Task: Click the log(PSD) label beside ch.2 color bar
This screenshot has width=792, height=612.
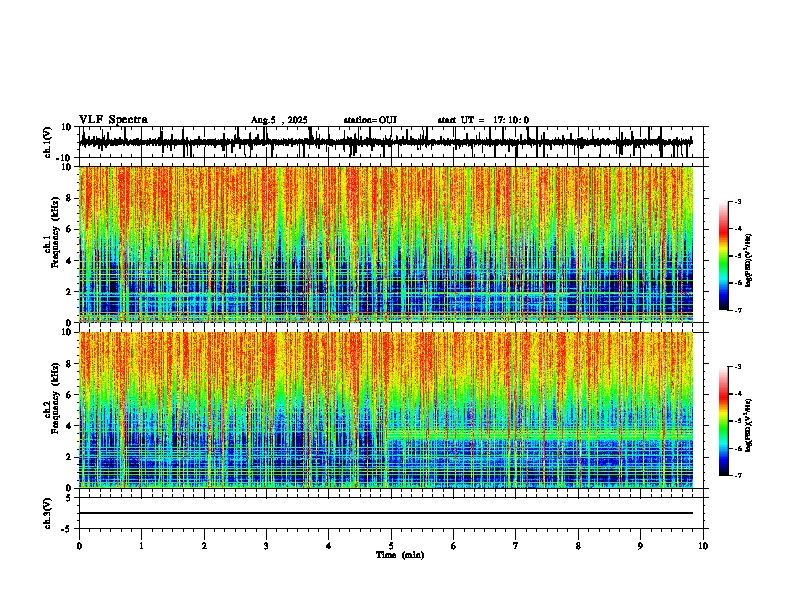Action: point(749,425)
